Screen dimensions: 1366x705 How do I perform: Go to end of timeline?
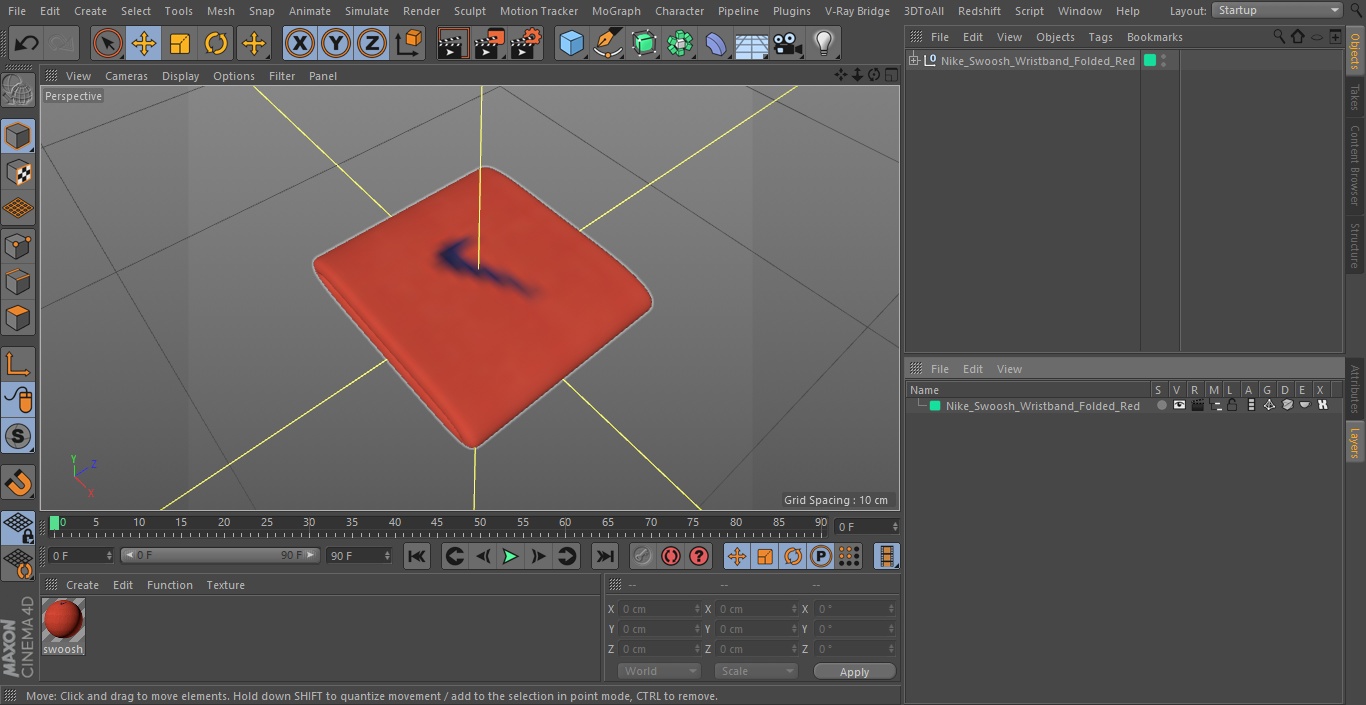[x=605, y=557]
